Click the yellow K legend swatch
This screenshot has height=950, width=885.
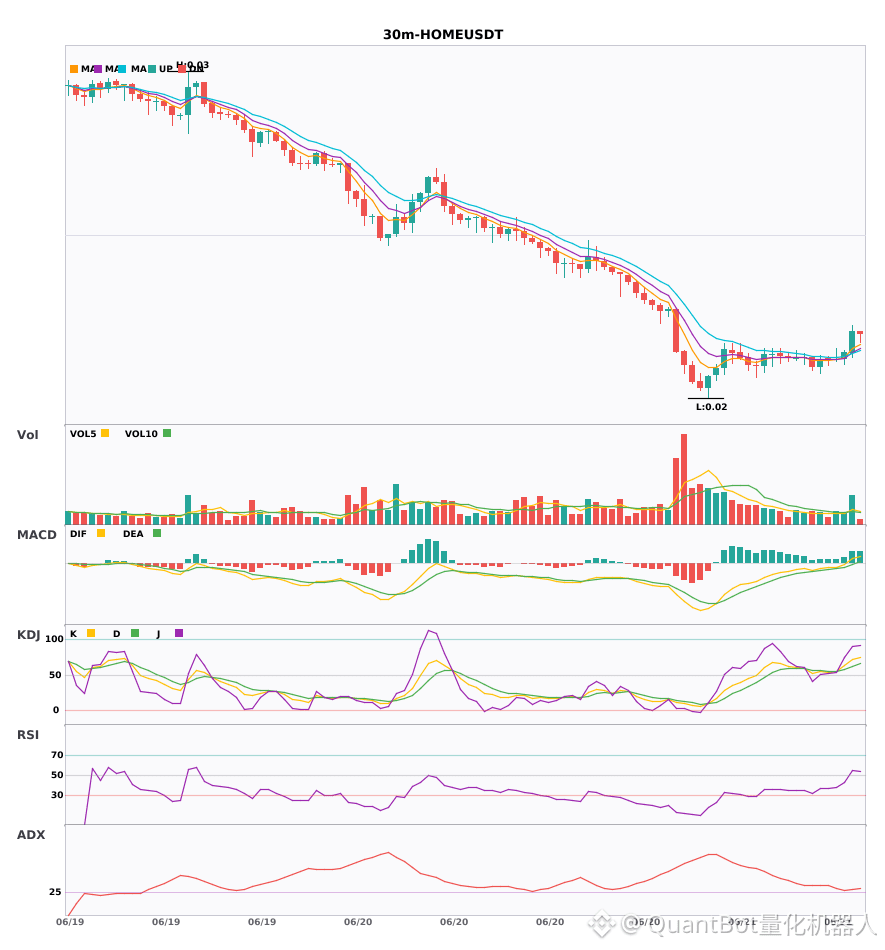click(91, 633)
